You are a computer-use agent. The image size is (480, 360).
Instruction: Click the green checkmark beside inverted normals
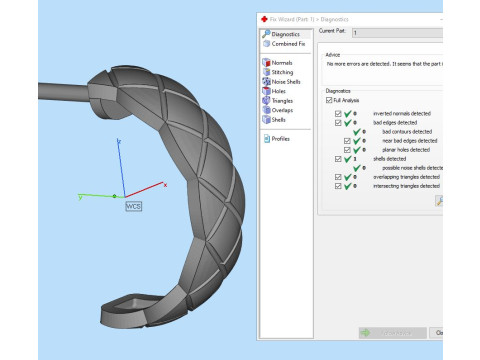347,114
